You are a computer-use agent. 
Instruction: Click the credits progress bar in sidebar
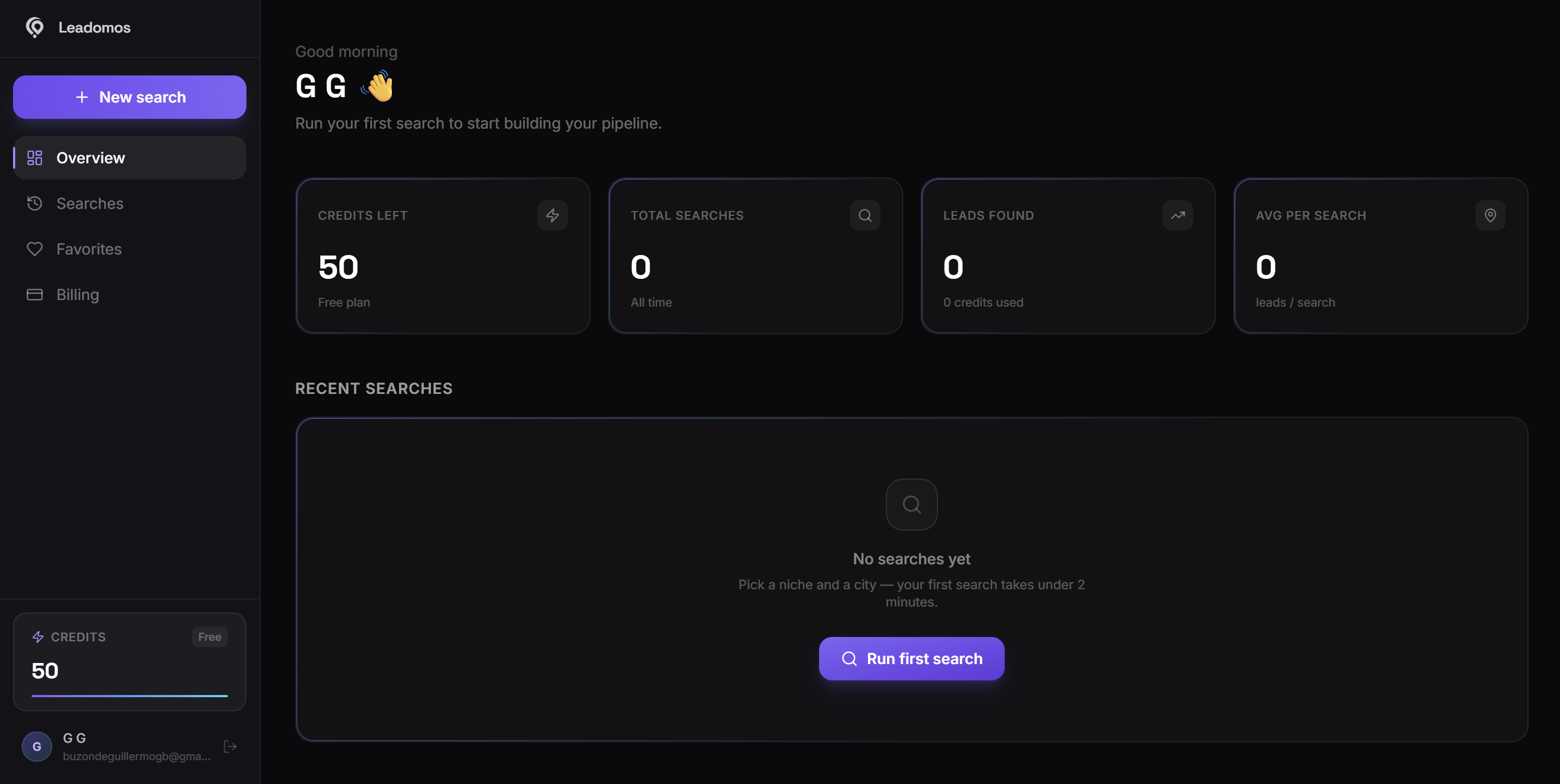[x=130, y=696]
